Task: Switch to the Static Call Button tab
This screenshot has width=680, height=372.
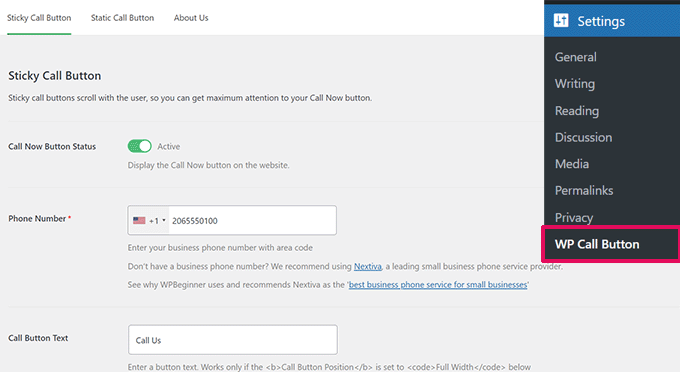Action: click(122, 18)
